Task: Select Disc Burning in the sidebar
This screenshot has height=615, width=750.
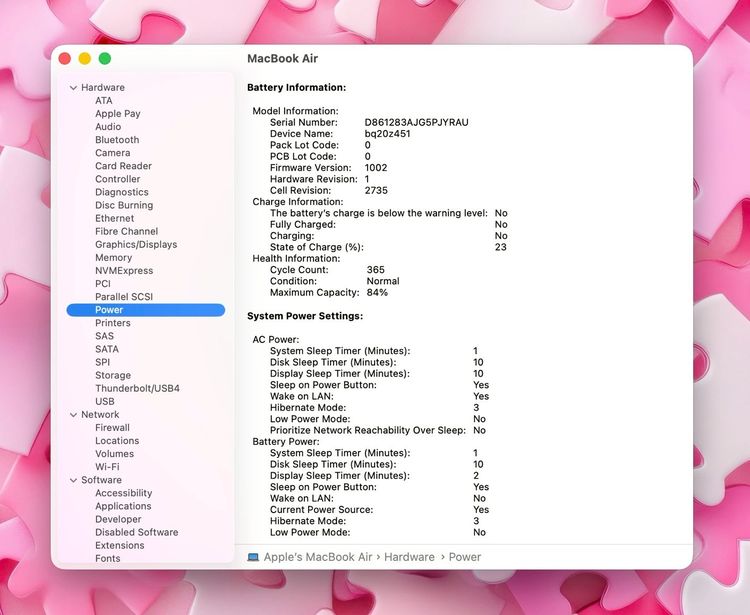Action: [x=124, y=205]
